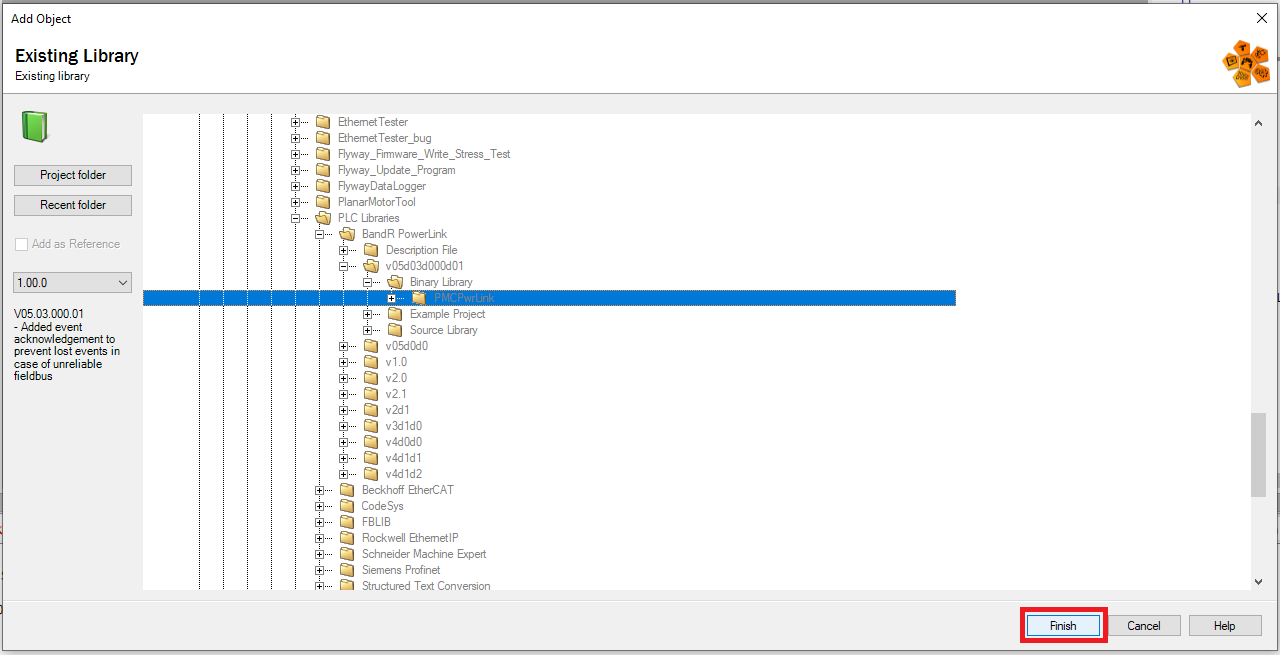This screenshot has width=1280, height=655.
Task: Click the Siemens Profinet folder icon
Action: pyautogui.click(x=347, y=570)
